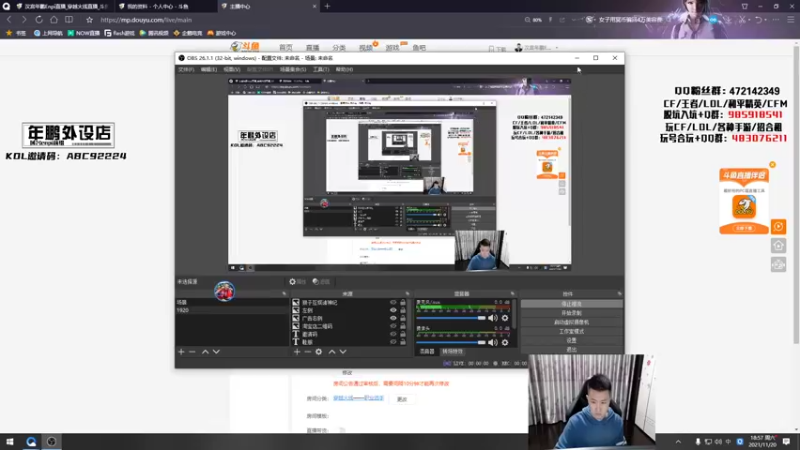Add a new scene with the plus button
The width and height of the screenshot is (800, 450).
tap(181, 352)
